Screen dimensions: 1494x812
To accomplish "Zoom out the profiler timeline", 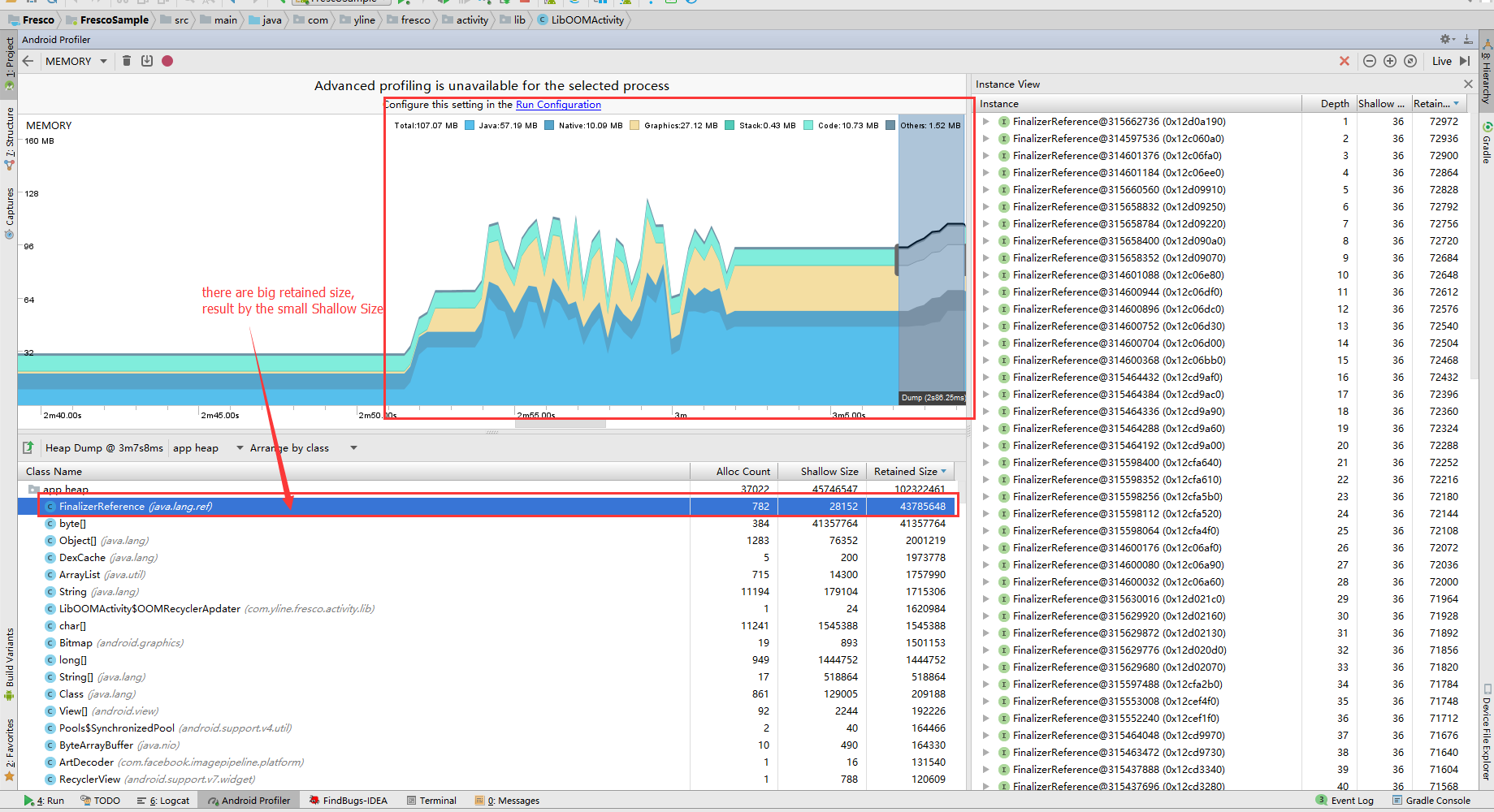I will point(1370,61).
